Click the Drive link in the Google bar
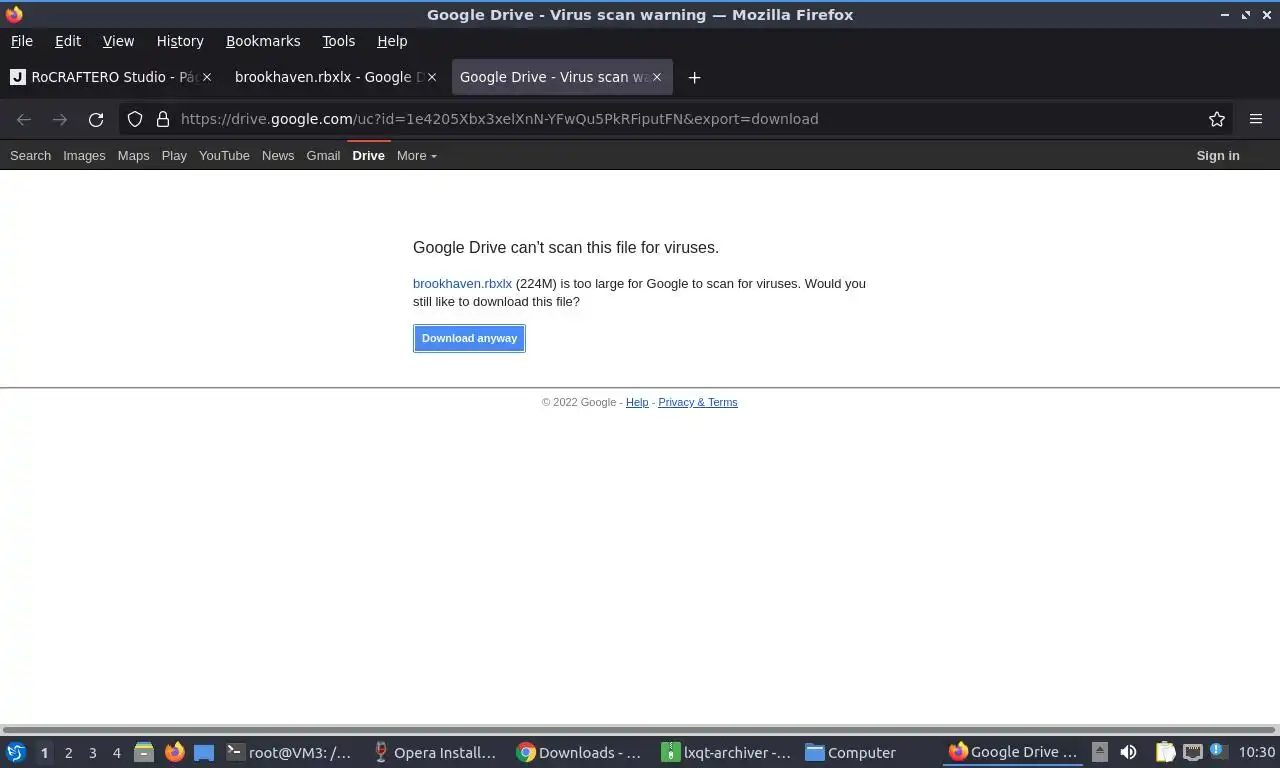The image size is (1280, 768). 368,155
